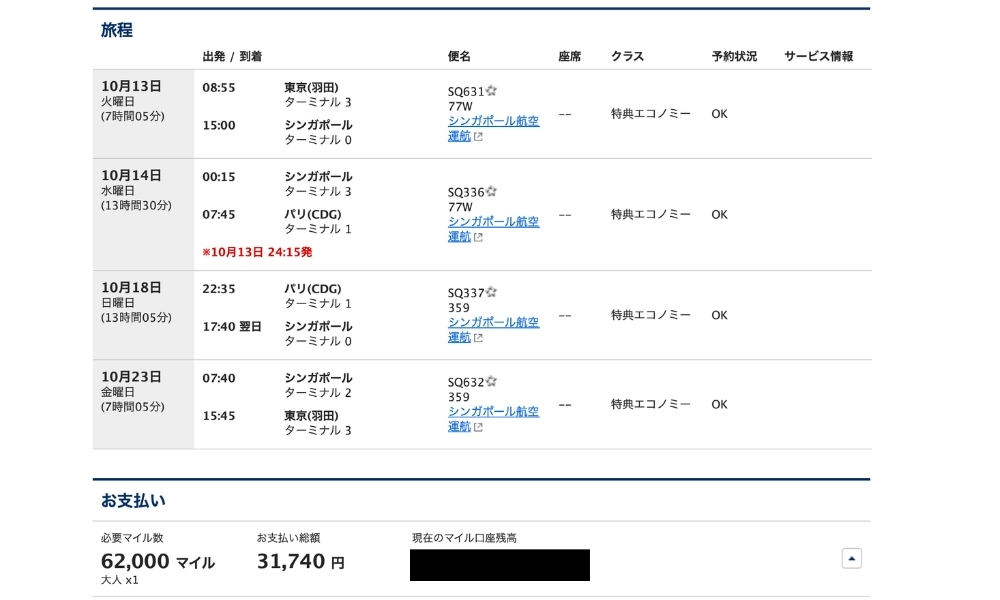Click the star icon beside SQ632
The height and width of the screenshot is (600, 1000).
[489, 381]
